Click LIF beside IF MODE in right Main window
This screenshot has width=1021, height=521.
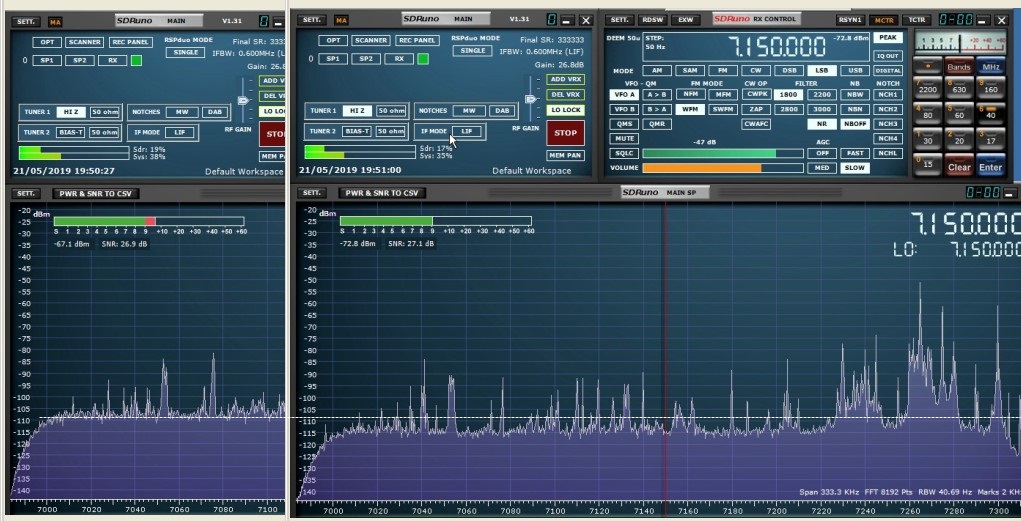467,132
